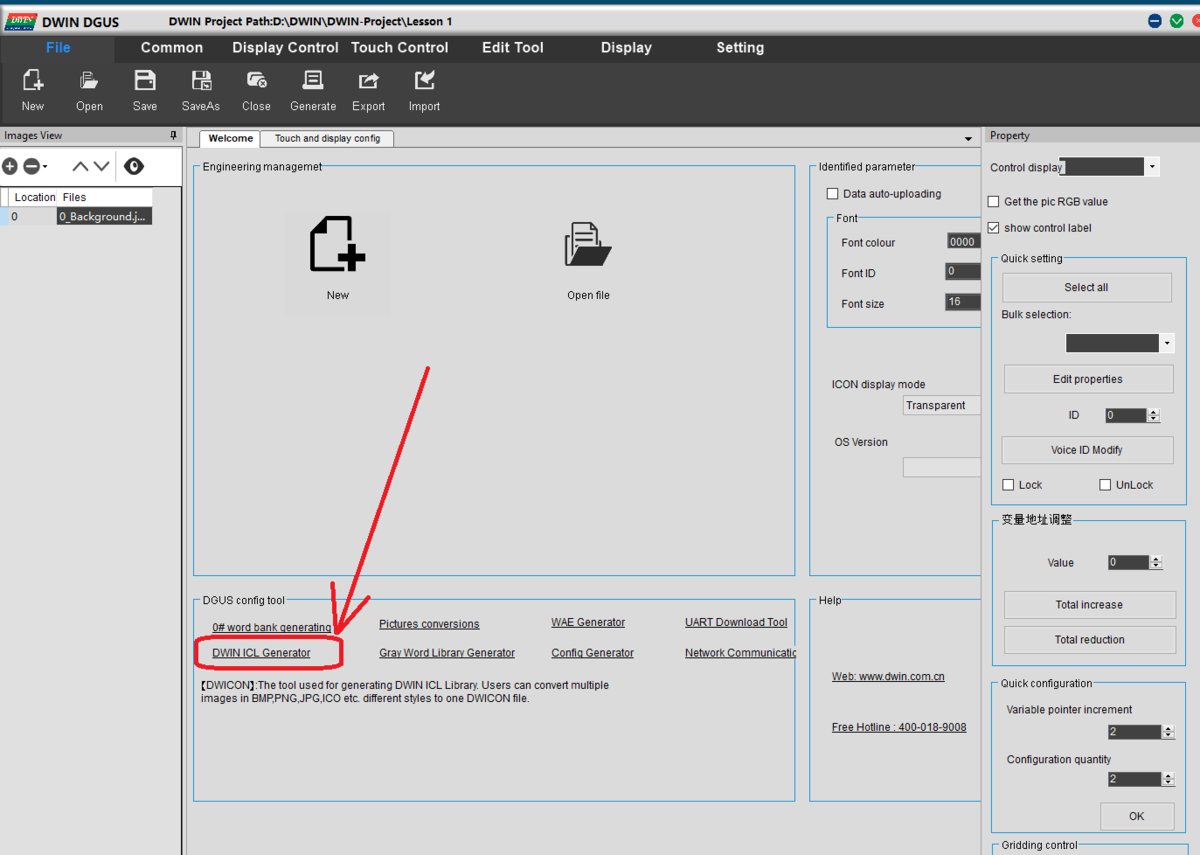Click the Font colour value field
Image resolution: width=1200 pixels, height=855 pixels.
coord(963,242)
